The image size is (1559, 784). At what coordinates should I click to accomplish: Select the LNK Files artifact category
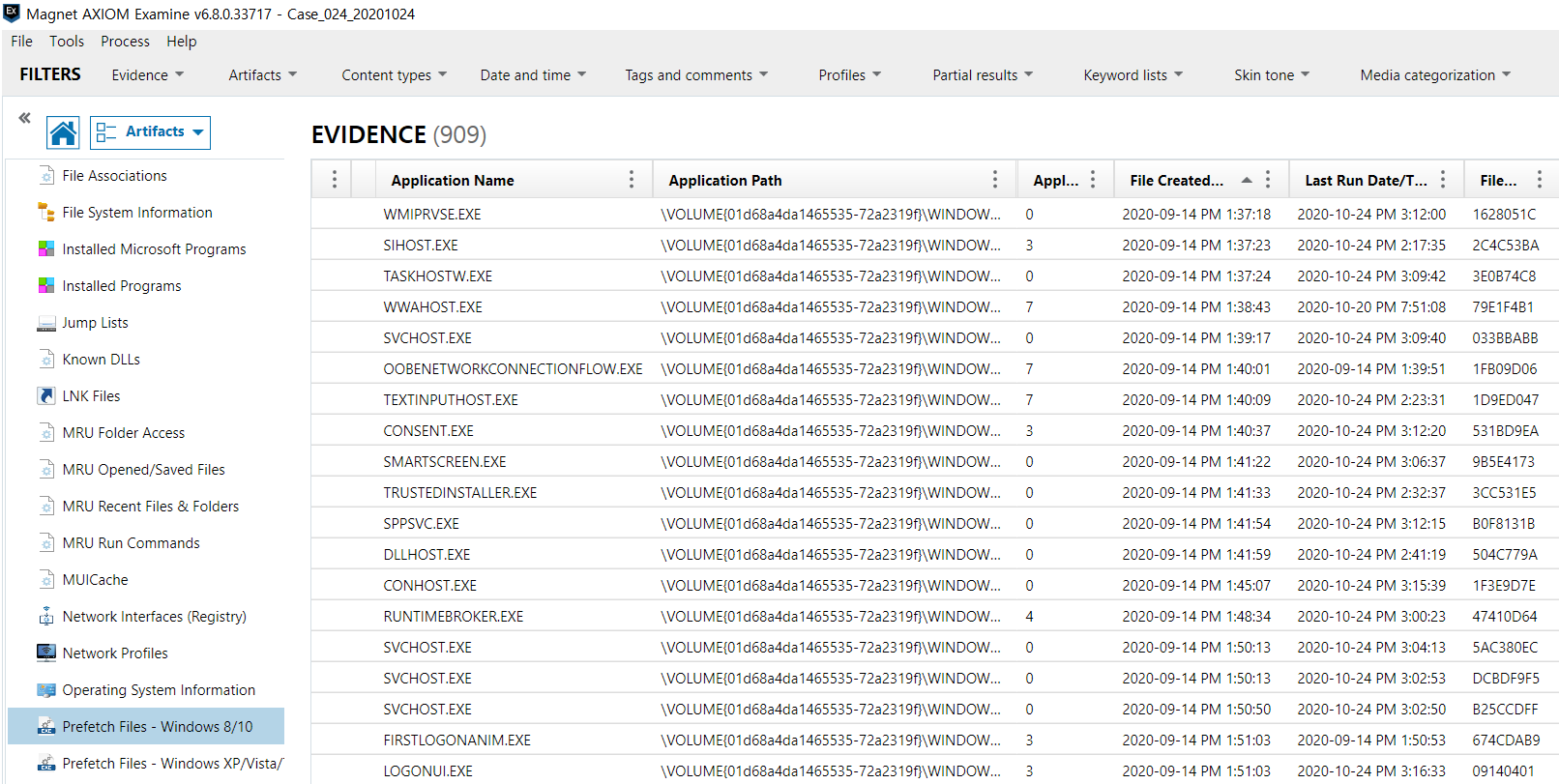(x=91, y=395)
